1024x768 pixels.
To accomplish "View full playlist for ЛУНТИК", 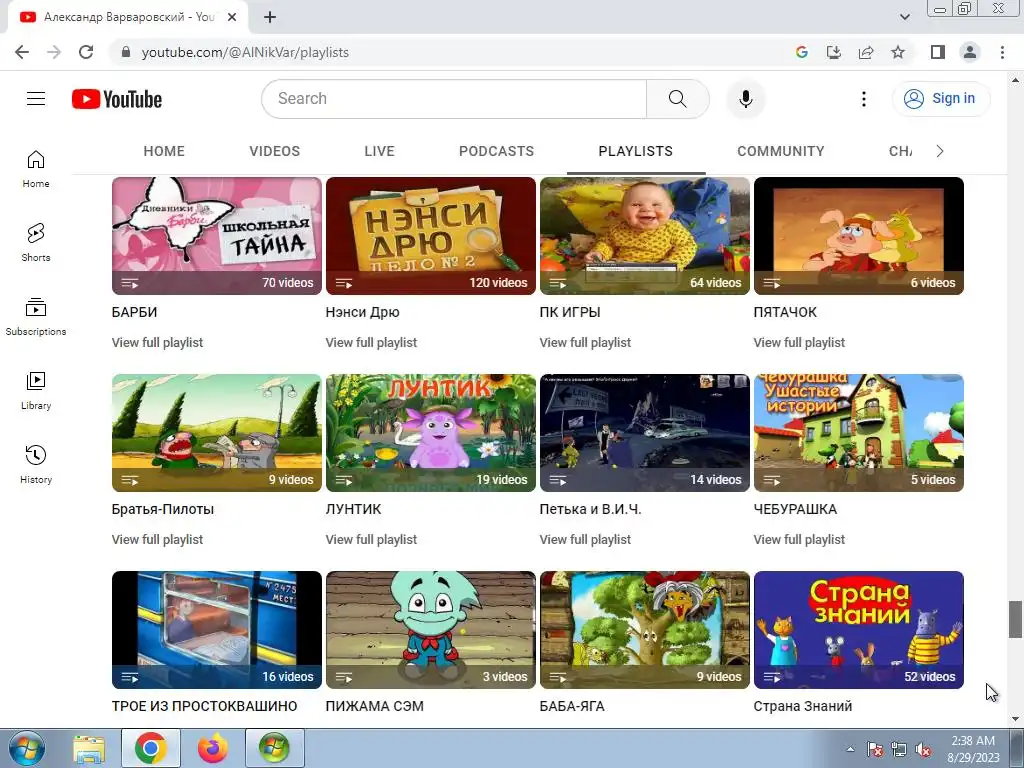I will (371, 539).
